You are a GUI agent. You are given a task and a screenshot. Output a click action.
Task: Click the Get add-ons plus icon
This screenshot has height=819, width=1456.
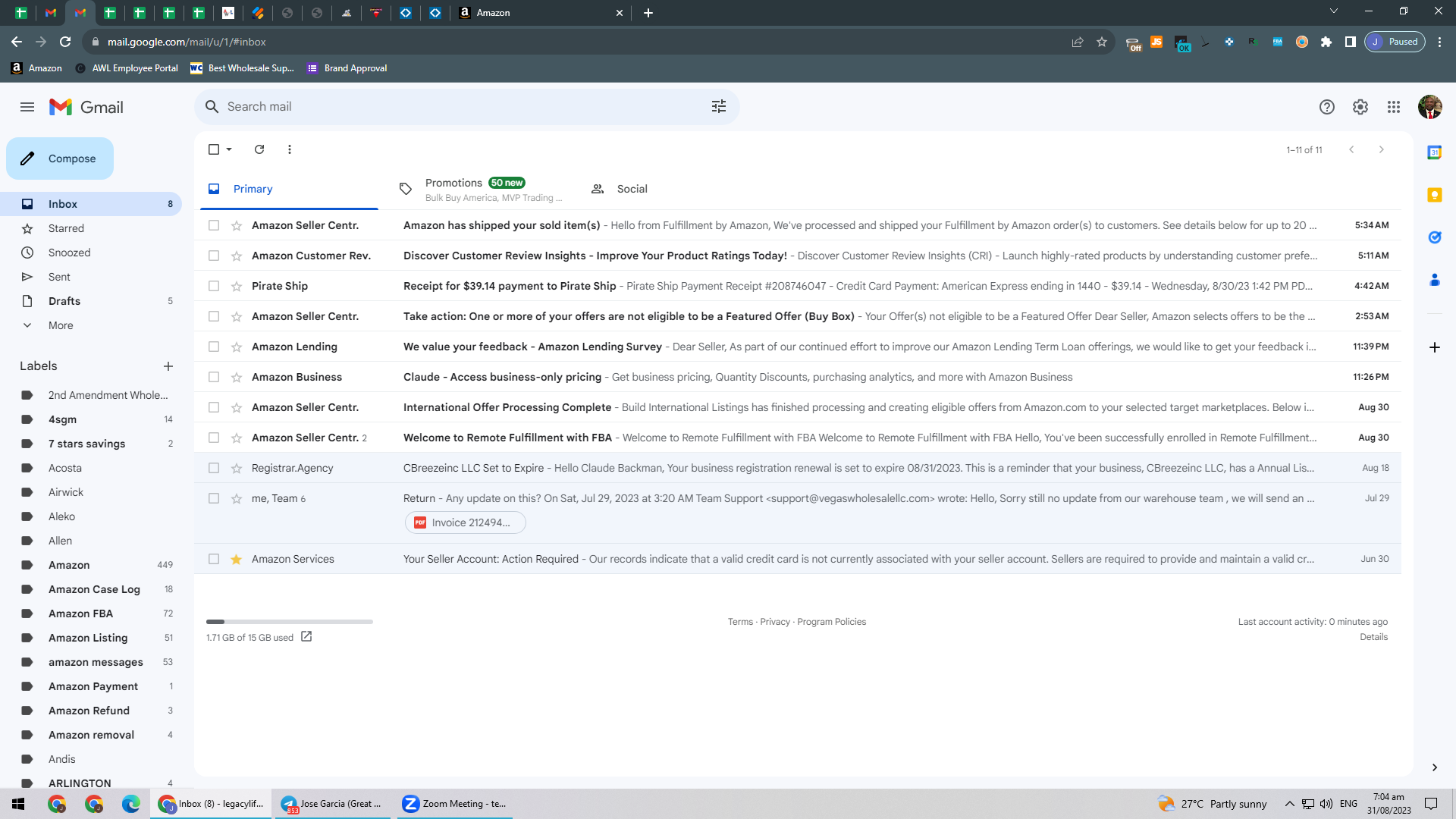click(1434, 347)
